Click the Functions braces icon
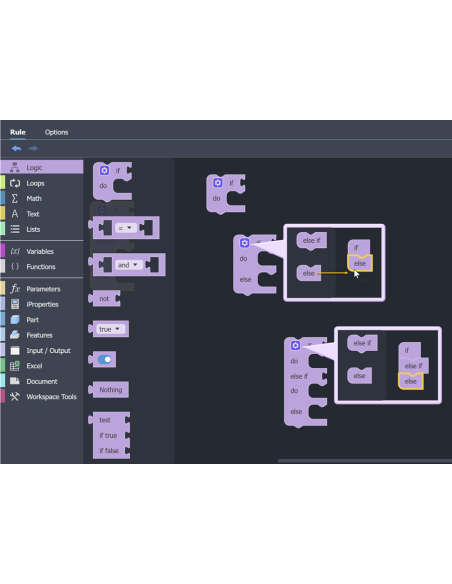Screen dimensions: 452x584 15,266
